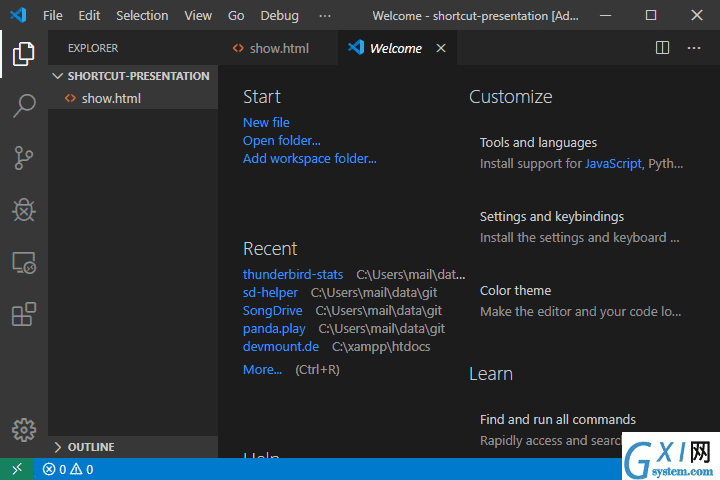The width and height of the screenshot is (720, 480).
Task: Open the Explorer view in activity bar
Action: point(23,54)
